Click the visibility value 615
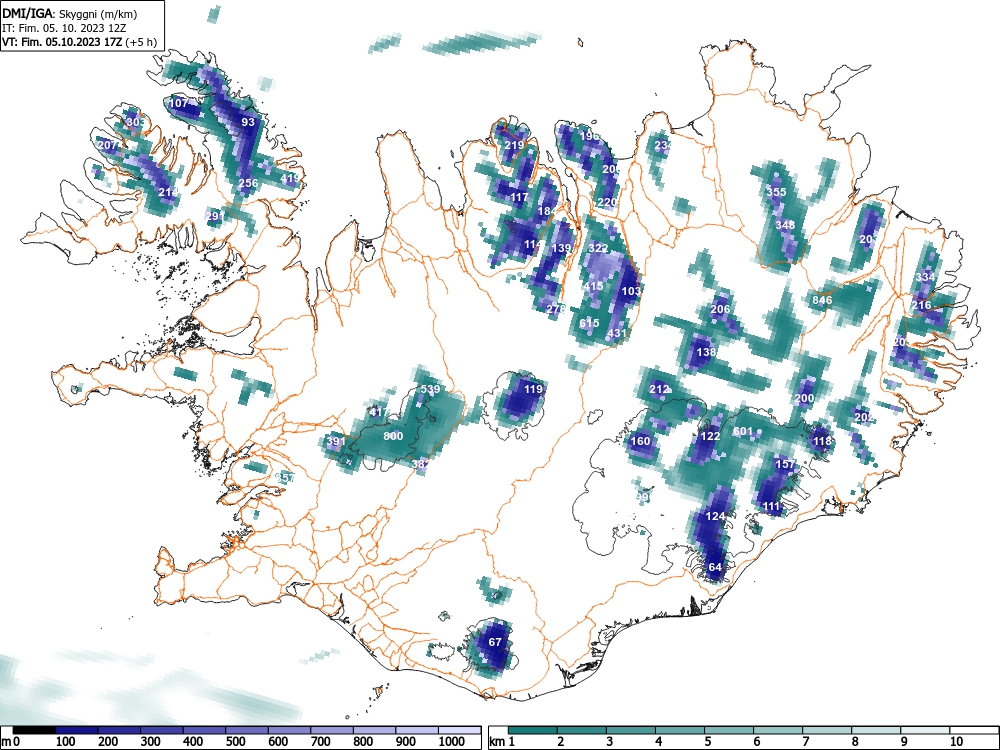The width and height of the screenshot is (1000, 750). pos(589,323)
